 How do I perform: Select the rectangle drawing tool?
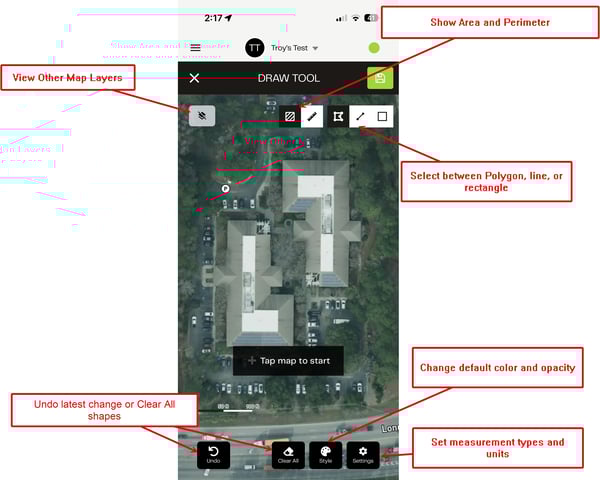click(382, 116)
